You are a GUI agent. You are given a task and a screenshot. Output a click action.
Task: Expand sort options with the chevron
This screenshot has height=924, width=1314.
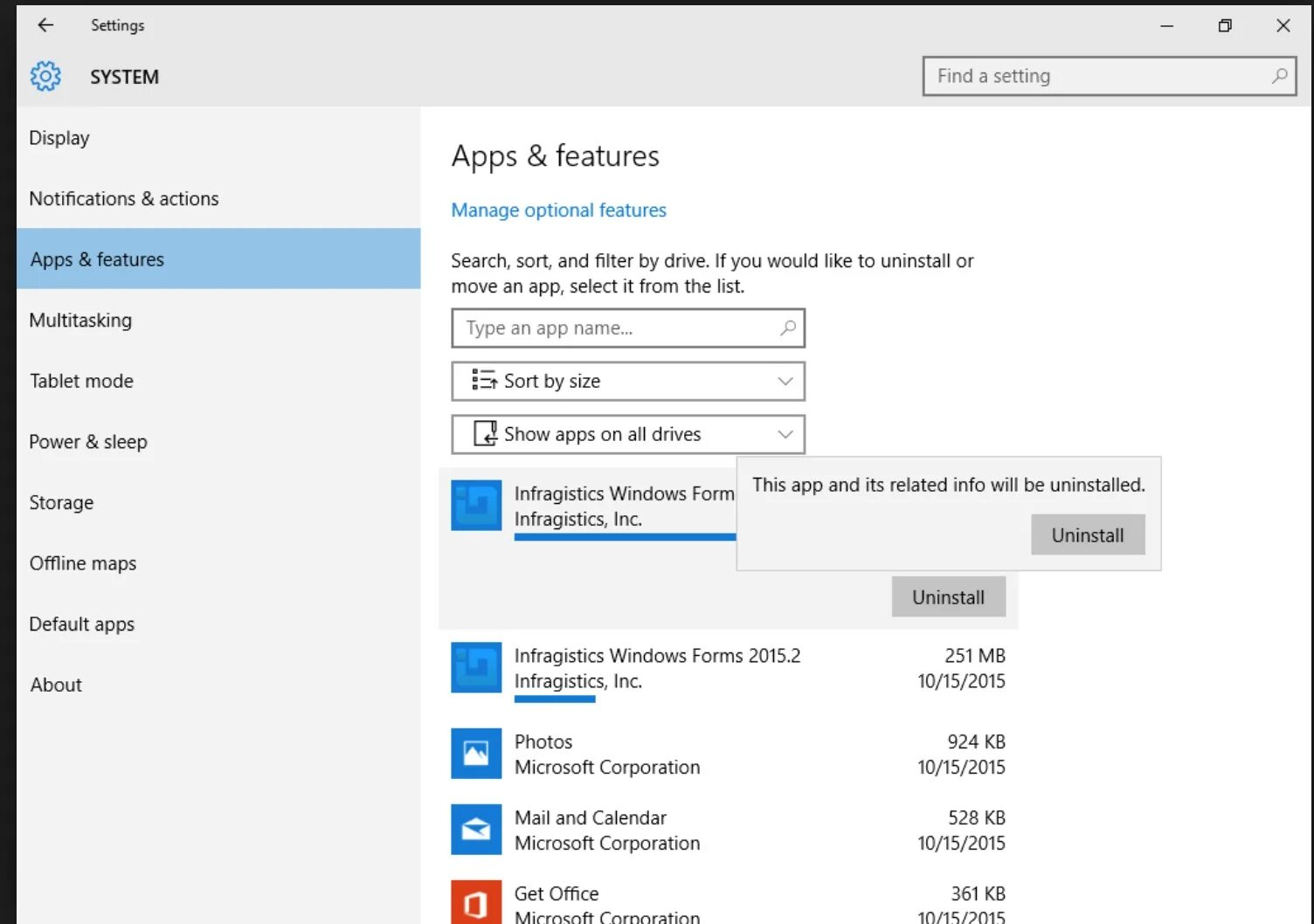click(x=785, y=382)
